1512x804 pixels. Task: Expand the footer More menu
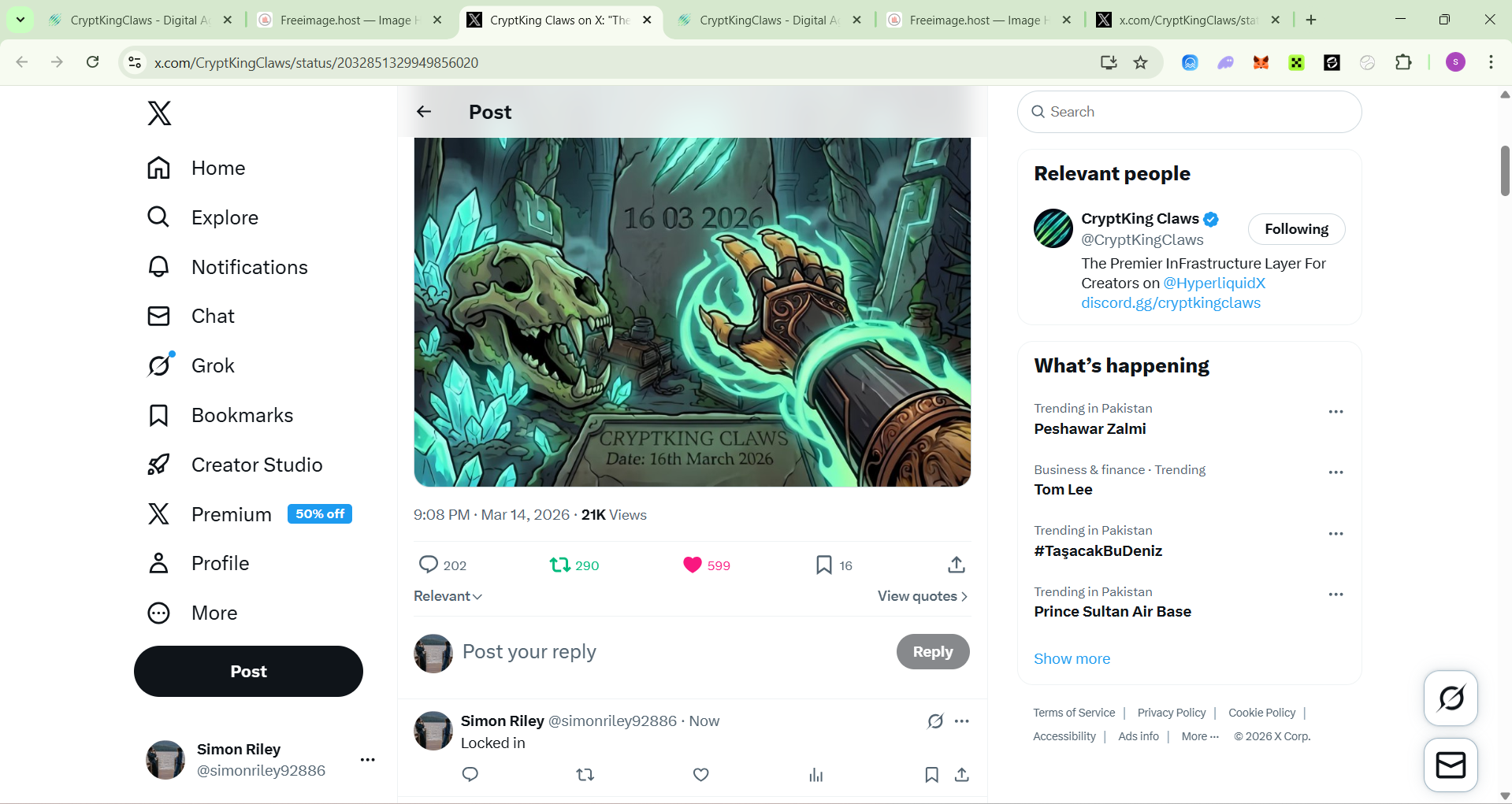coord(1200,736)
